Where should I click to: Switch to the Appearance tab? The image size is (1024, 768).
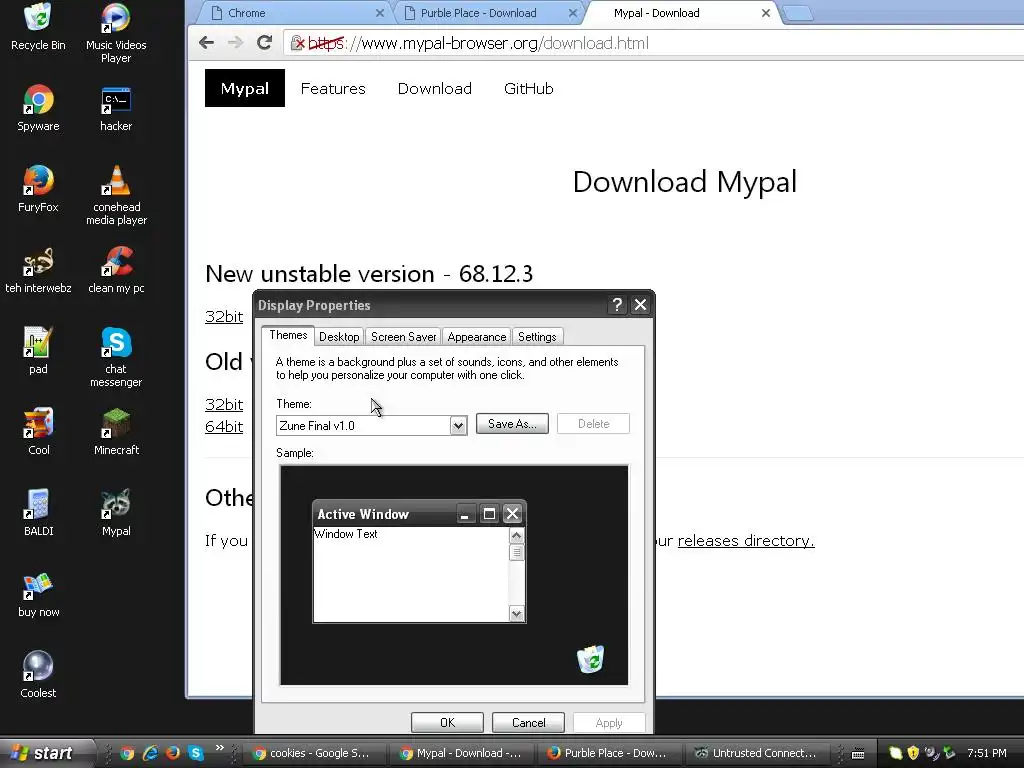point(477,336)
